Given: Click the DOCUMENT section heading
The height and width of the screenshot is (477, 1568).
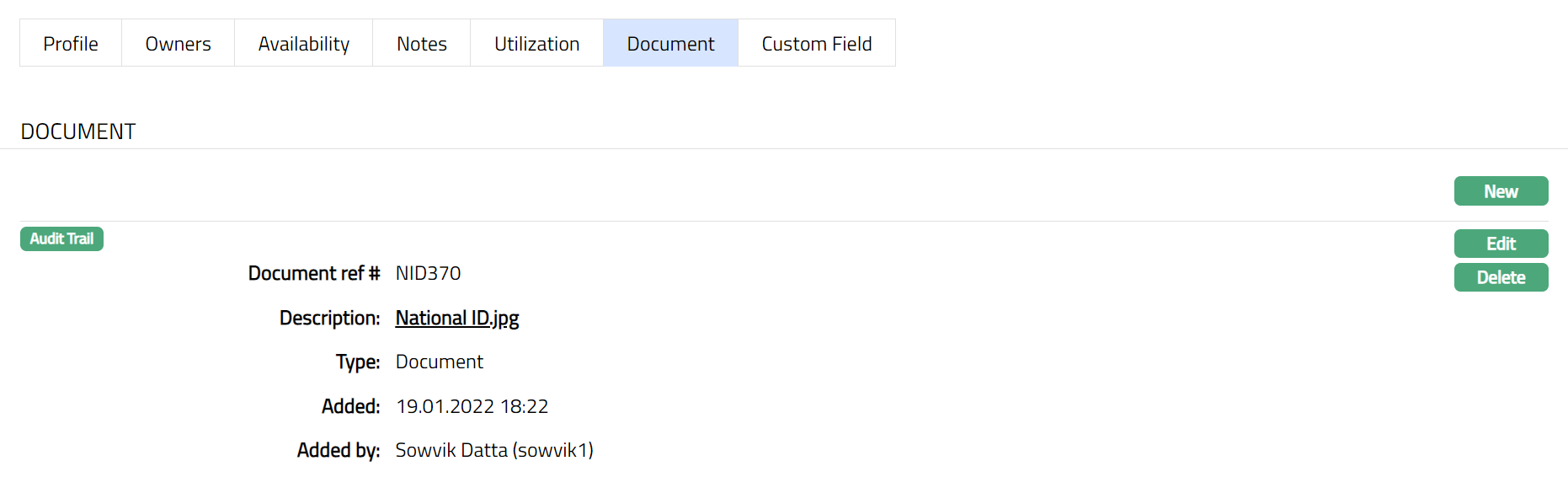Looking at the screenshot, I should click(x=78, y=131).
